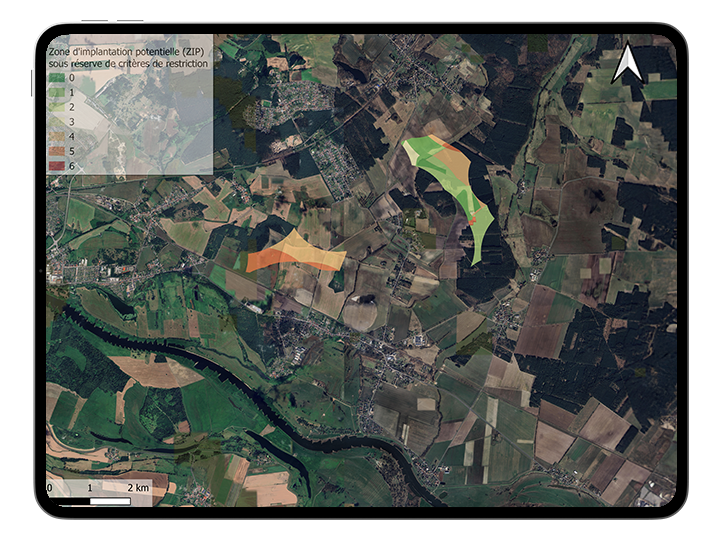
Task: Pick the pale yellow level 3 swatch
Action: coord(57,120)
